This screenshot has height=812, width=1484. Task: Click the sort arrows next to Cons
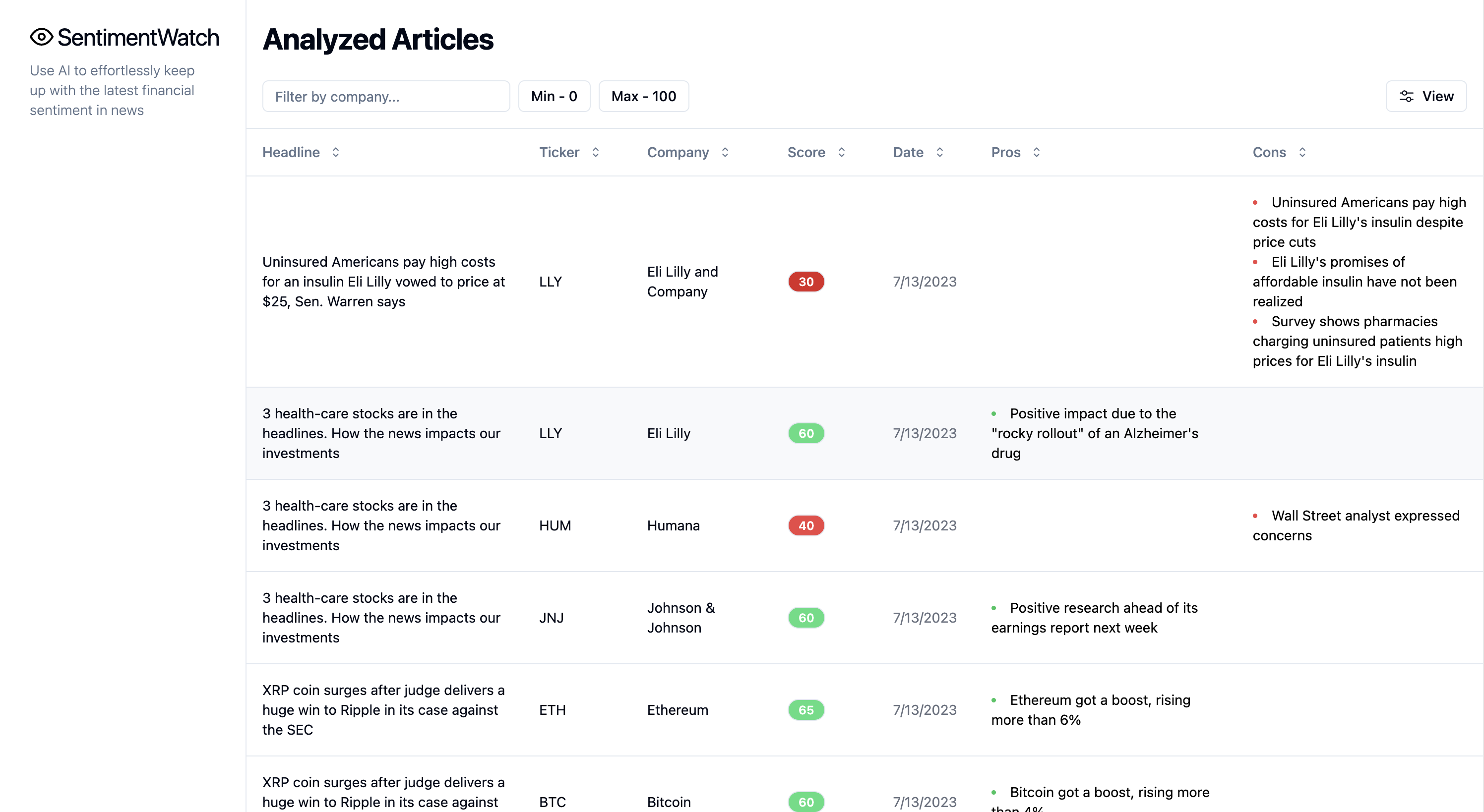tap(1302, 152)
